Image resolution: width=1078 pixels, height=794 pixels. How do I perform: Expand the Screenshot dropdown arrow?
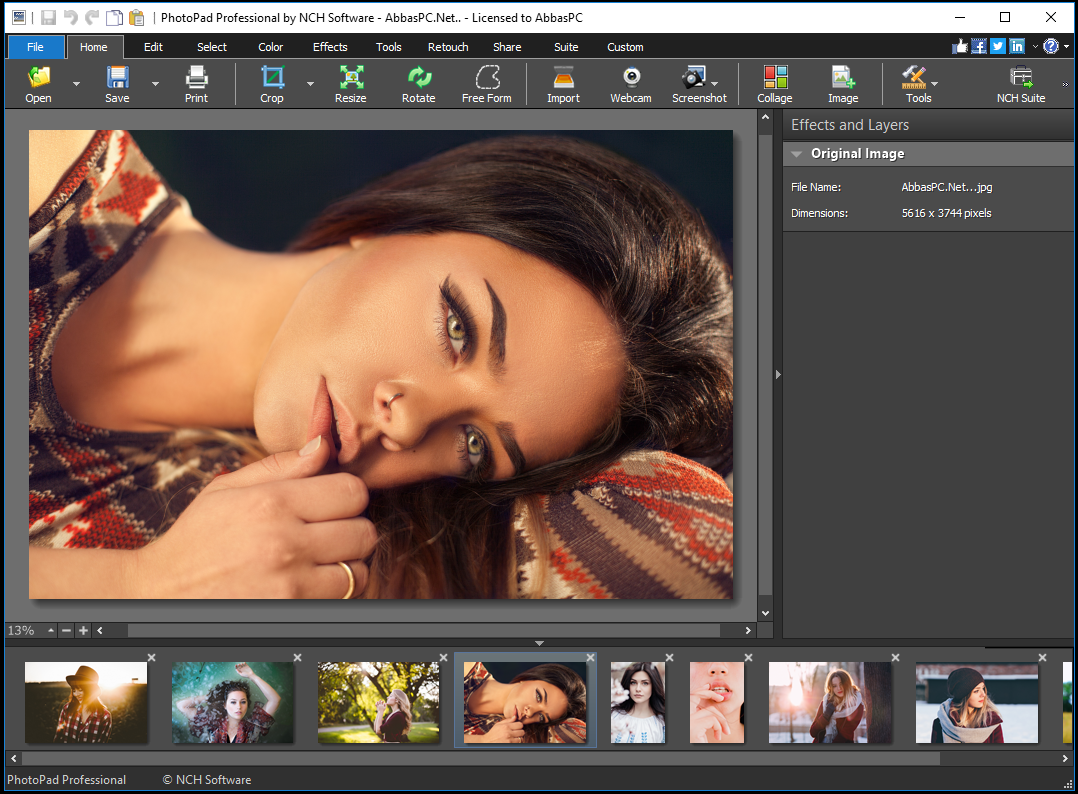[715, 84]
